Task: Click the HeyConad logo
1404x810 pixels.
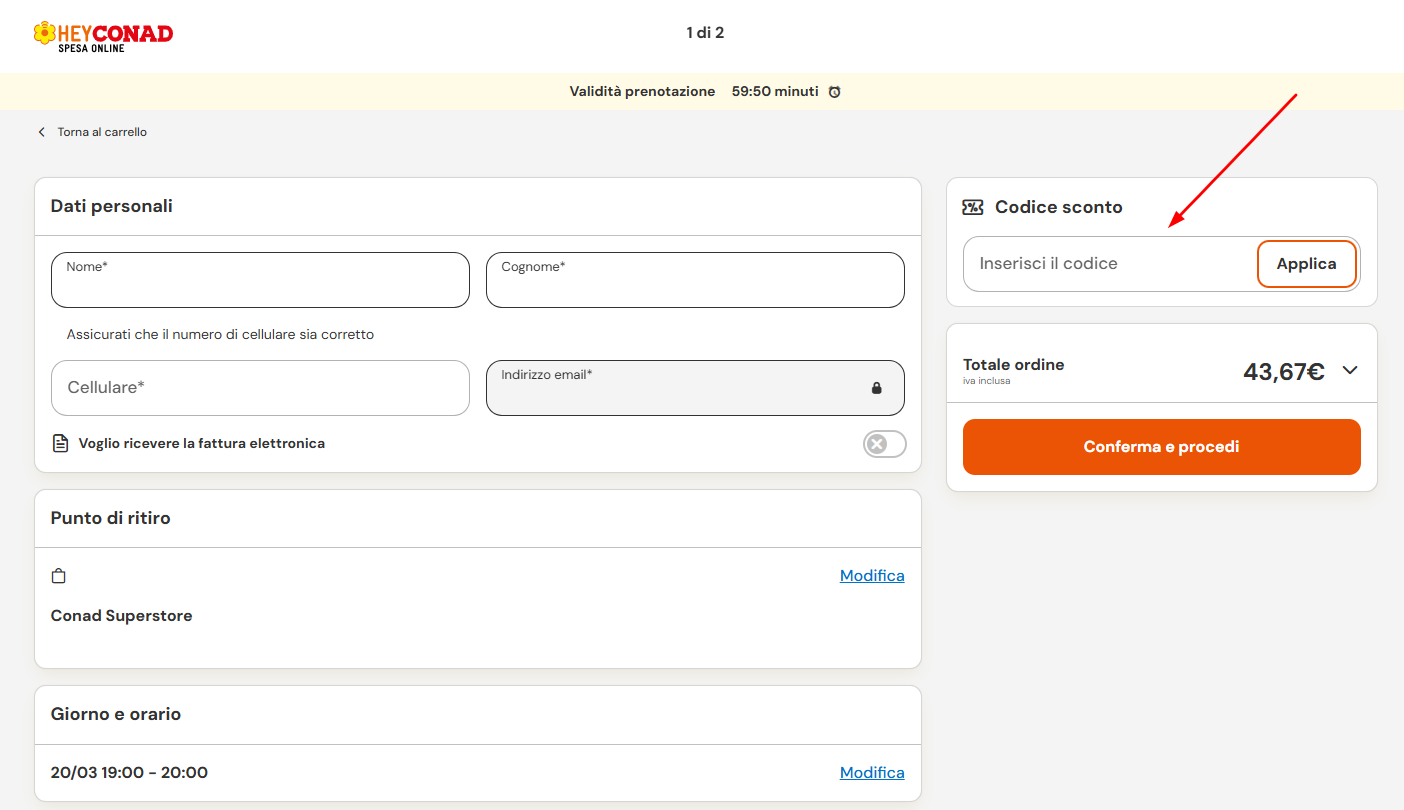Action: (103, 36)
